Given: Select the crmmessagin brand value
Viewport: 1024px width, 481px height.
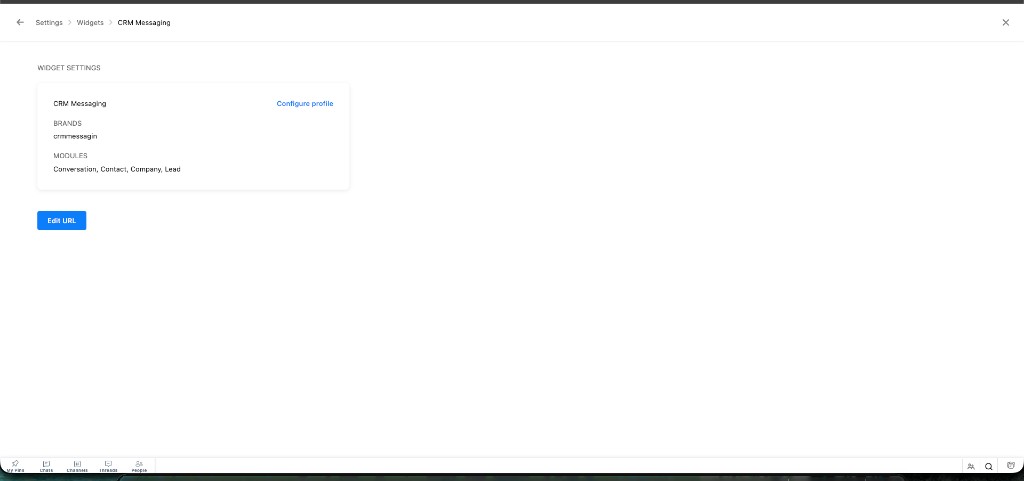Looking at the screenshot, I should click(x=75, y=136).
